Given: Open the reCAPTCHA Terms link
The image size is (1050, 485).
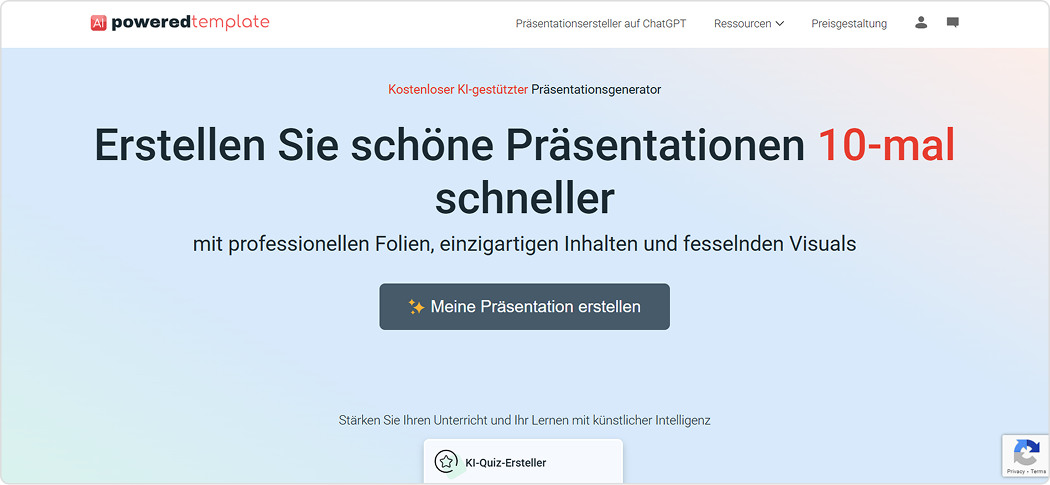Looking at the screenshot, I should (1037, 472).
